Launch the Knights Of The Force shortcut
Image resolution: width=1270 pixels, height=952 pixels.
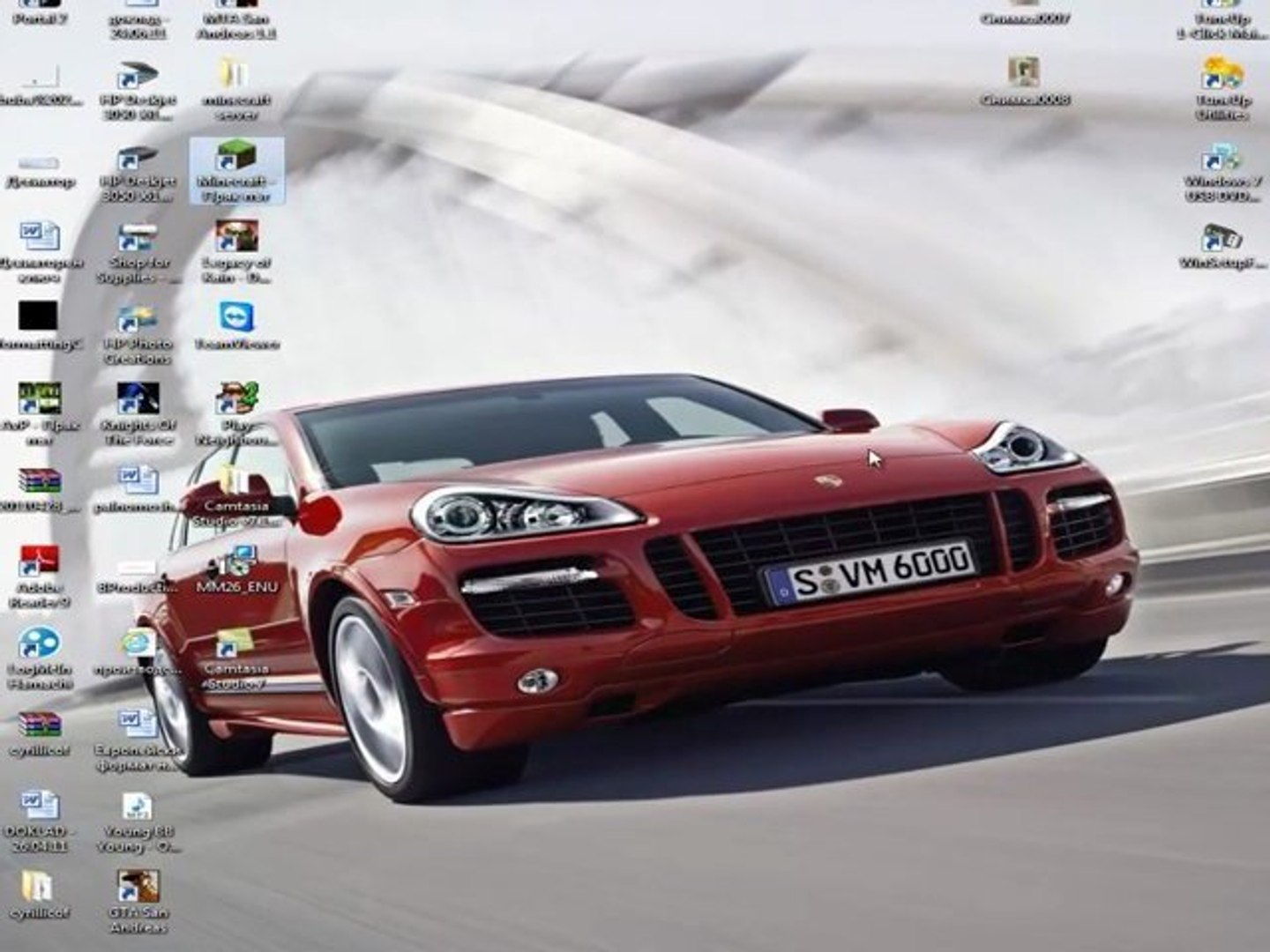tap(138, 414)
